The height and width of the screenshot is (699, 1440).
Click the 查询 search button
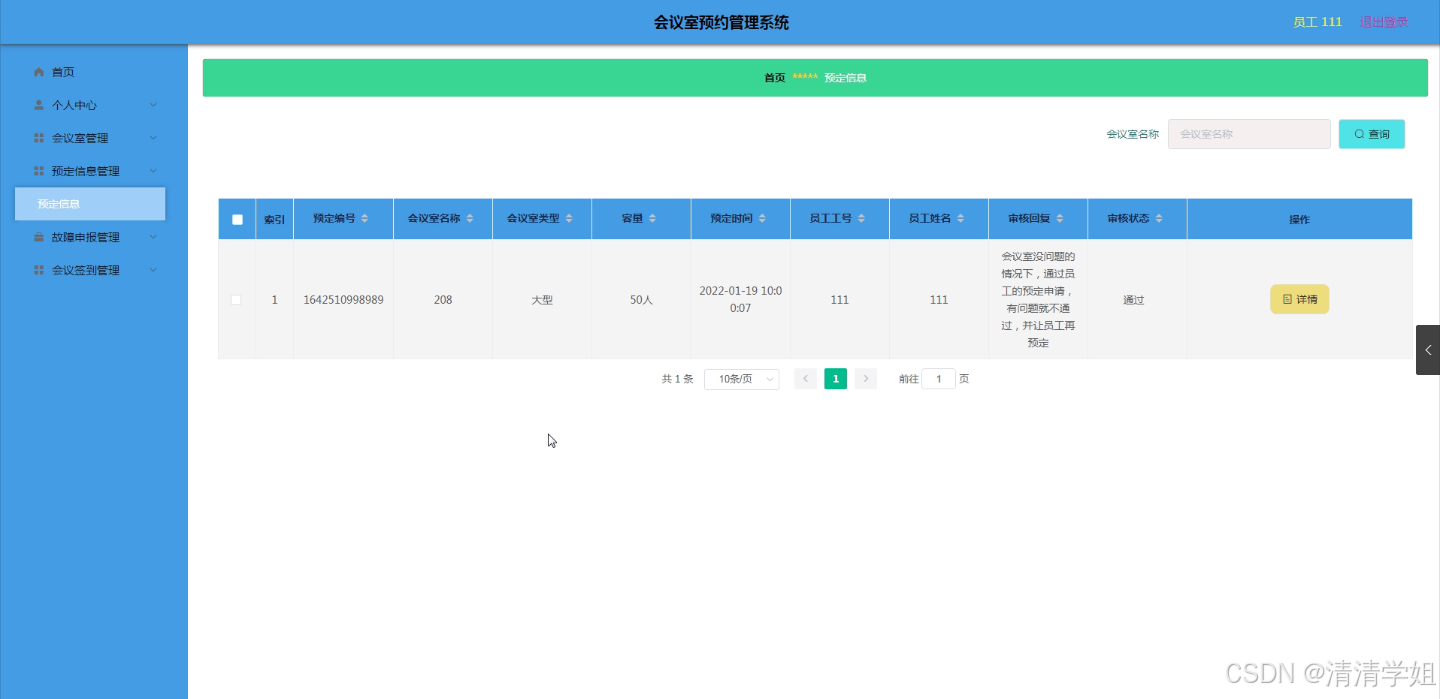coord(1371,133)
